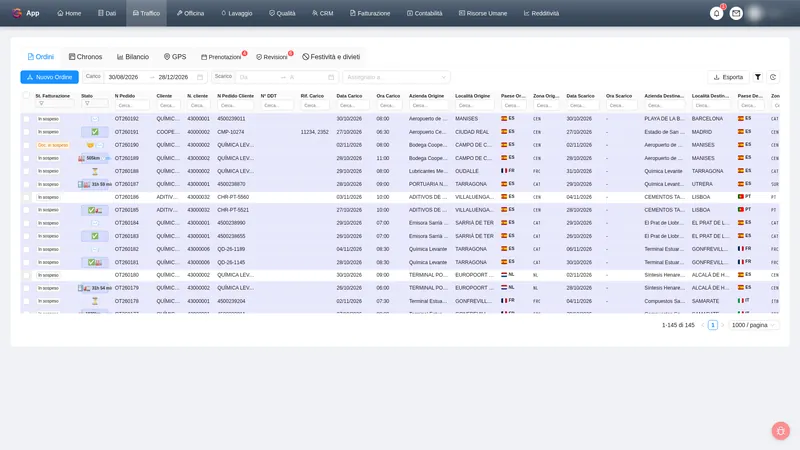The height and width of the screenshot is (450, 800).
Task: Expand the Assegnato a dropdown
Action: coord(396,77)
